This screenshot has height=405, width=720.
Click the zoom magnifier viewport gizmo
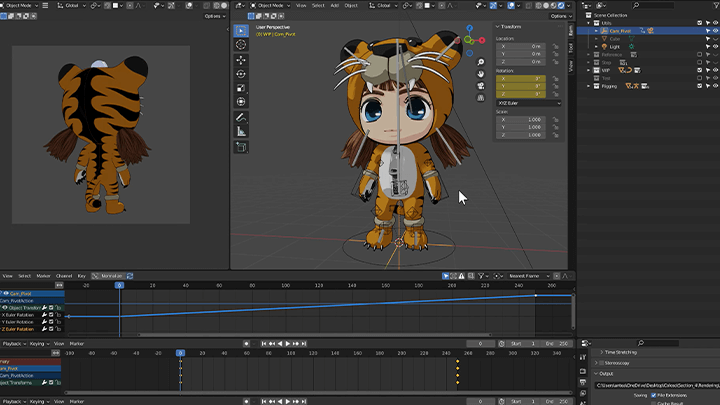480,62
